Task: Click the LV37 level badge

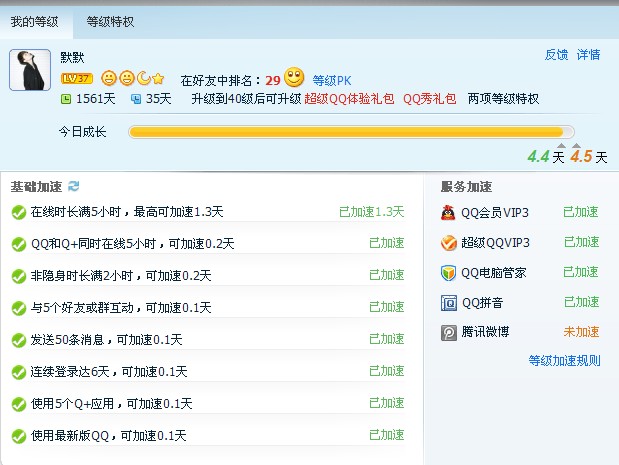Action: (77, 78)
